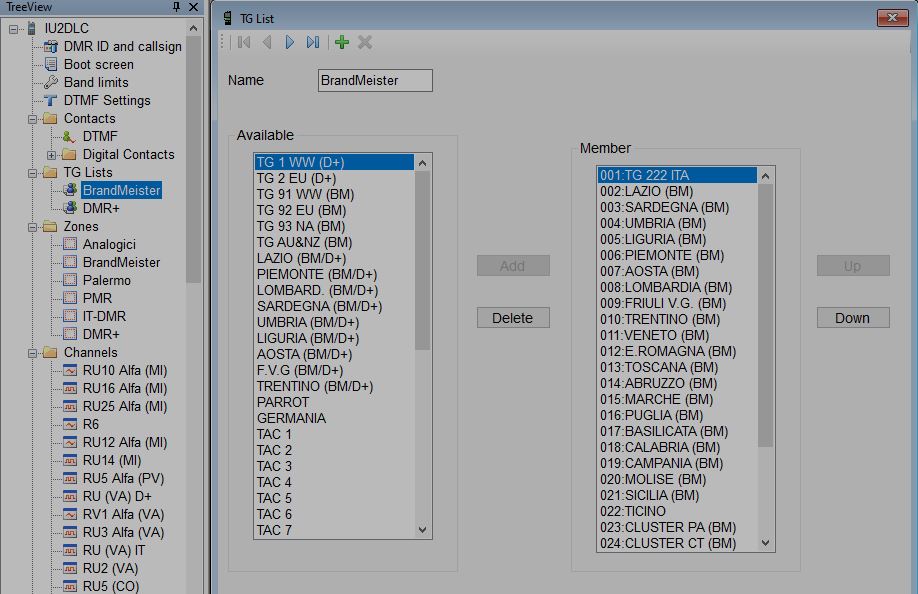Collapse the IU2DLC root node
The height and width of the screenshot is (594, 918).
[x=13, y=29]
